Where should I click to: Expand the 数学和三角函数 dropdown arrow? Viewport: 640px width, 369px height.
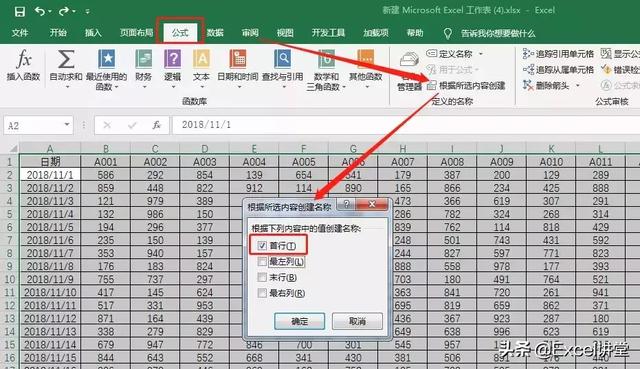click(x=344, y=87)
